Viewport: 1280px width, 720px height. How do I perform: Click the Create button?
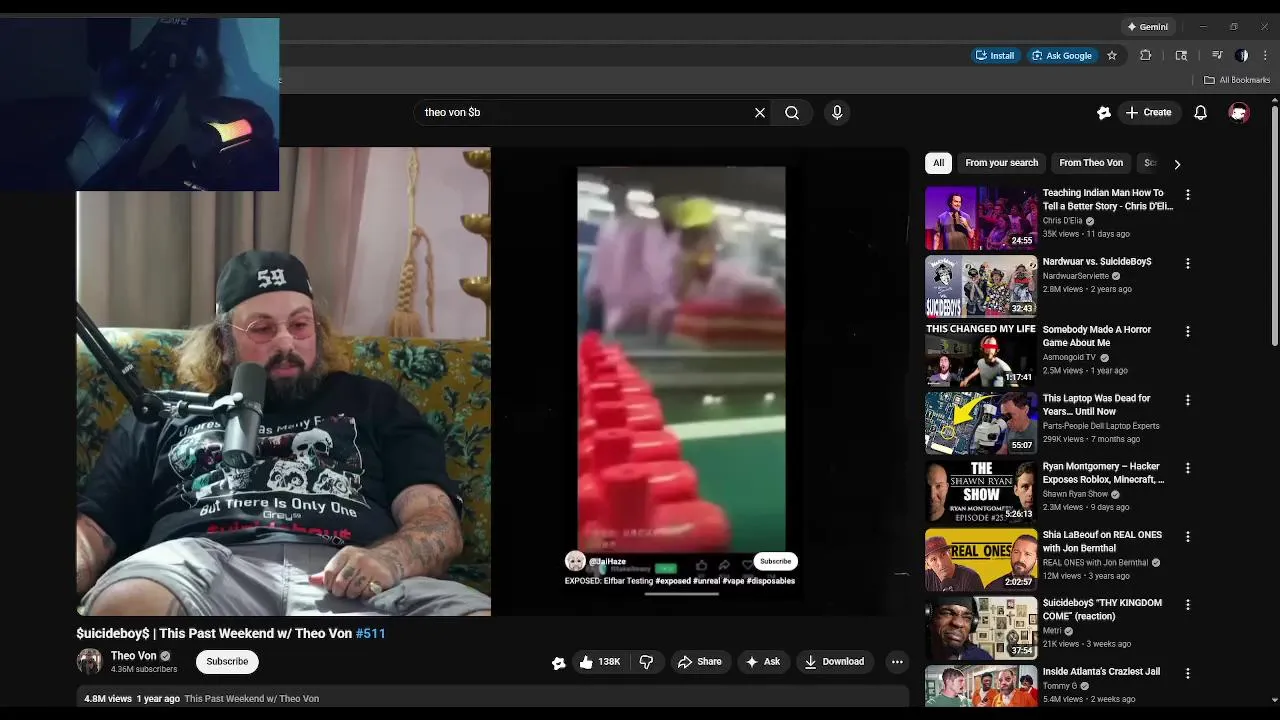1148,113
